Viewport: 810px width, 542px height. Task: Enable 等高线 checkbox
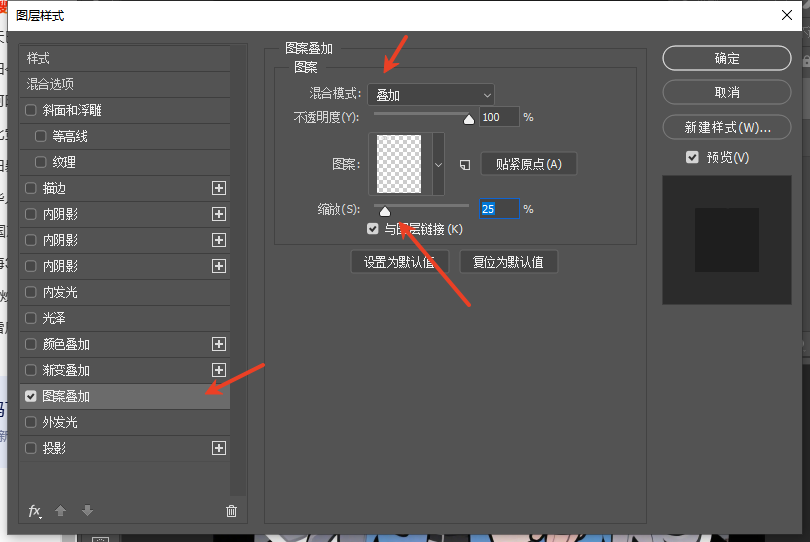click(x=40, y=136)
